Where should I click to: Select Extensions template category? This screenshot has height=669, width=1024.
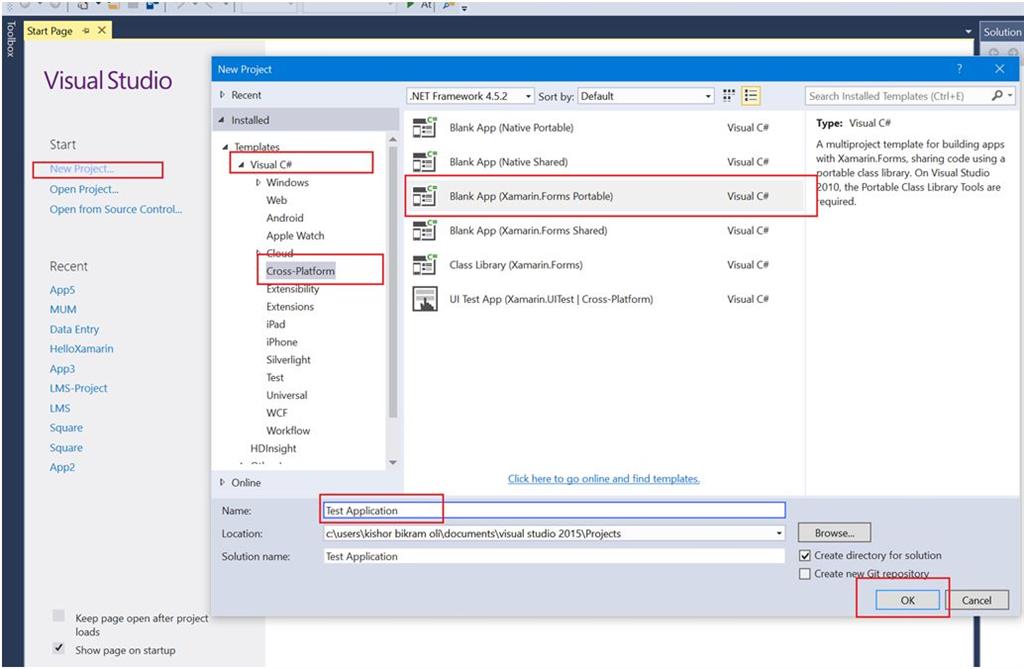290,306
